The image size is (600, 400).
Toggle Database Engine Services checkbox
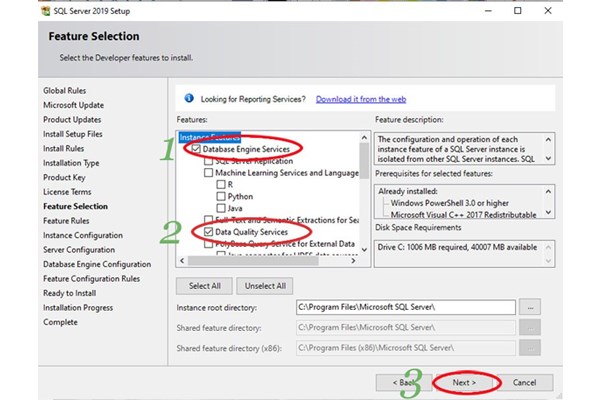[196, 149]
